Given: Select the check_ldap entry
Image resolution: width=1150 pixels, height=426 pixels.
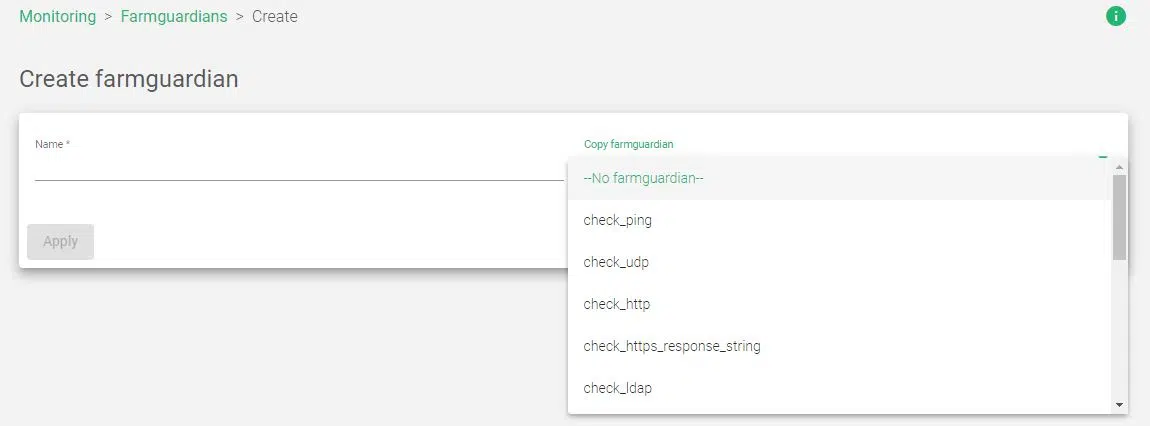Looking at the screenshot, I should click(x=617, y=388).
